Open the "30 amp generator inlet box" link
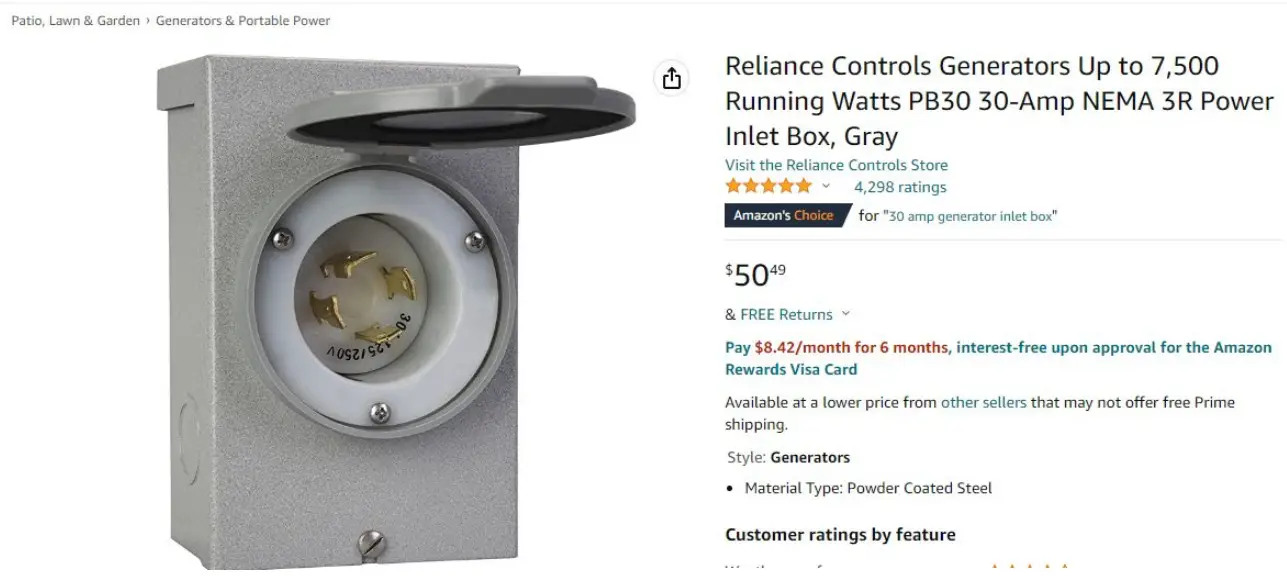The width and height of the screenshot is (1287, 581). (970, 216)
